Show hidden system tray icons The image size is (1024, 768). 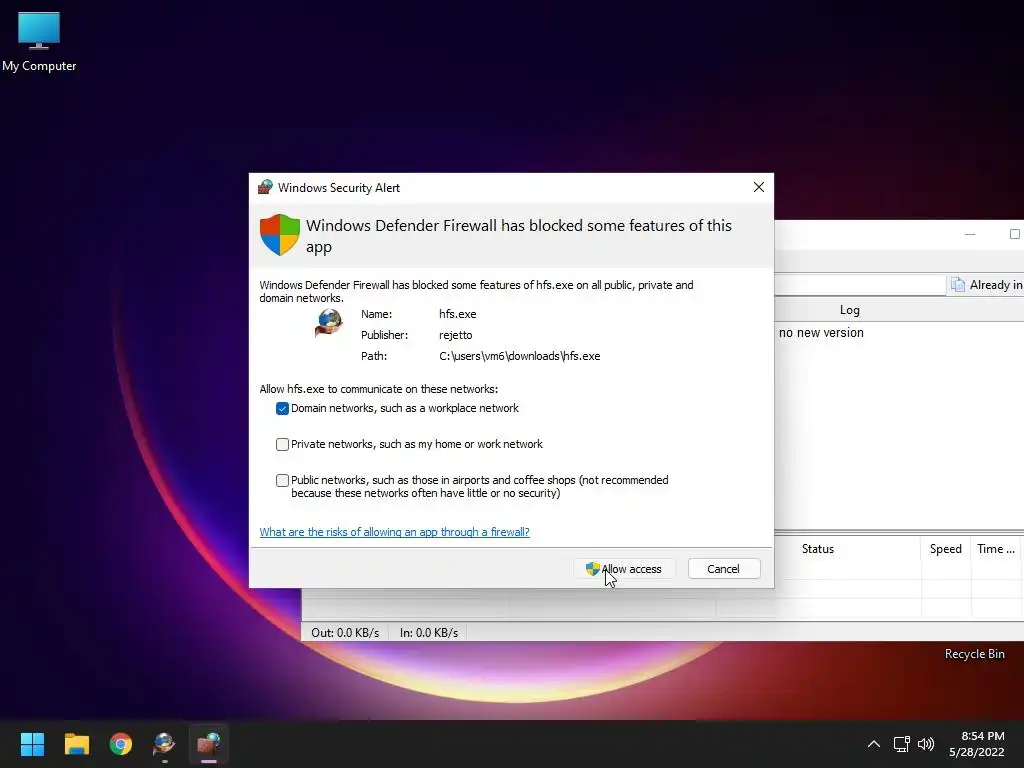coord(873,744)
